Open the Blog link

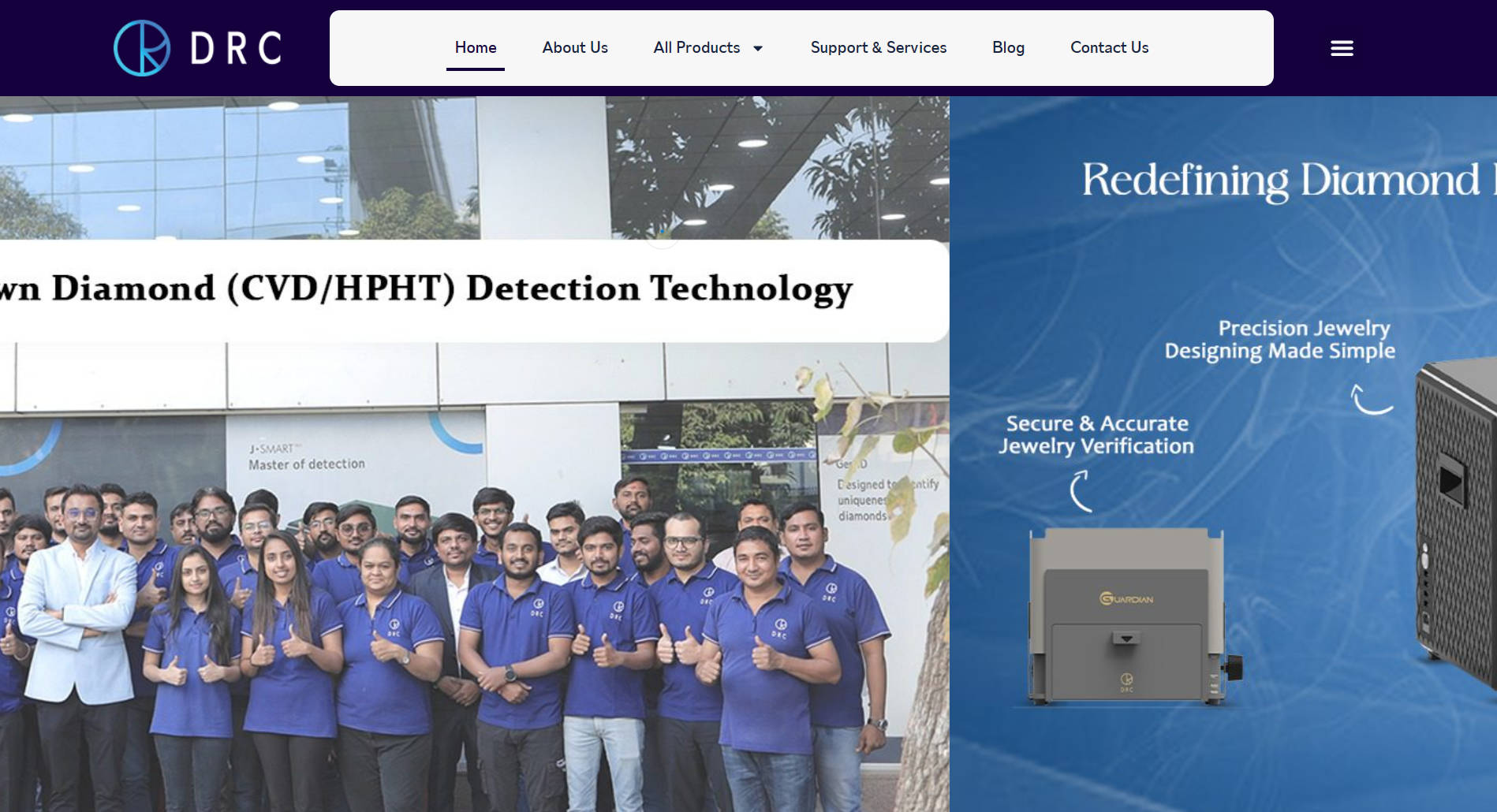click(x=1008, y=48)
